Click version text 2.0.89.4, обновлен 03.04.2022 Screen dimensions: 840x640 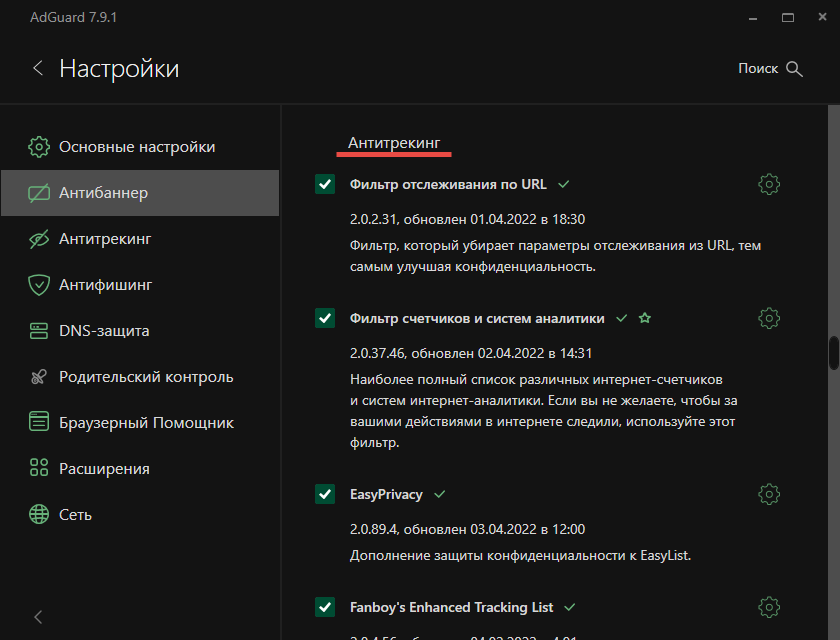(467, 529)
